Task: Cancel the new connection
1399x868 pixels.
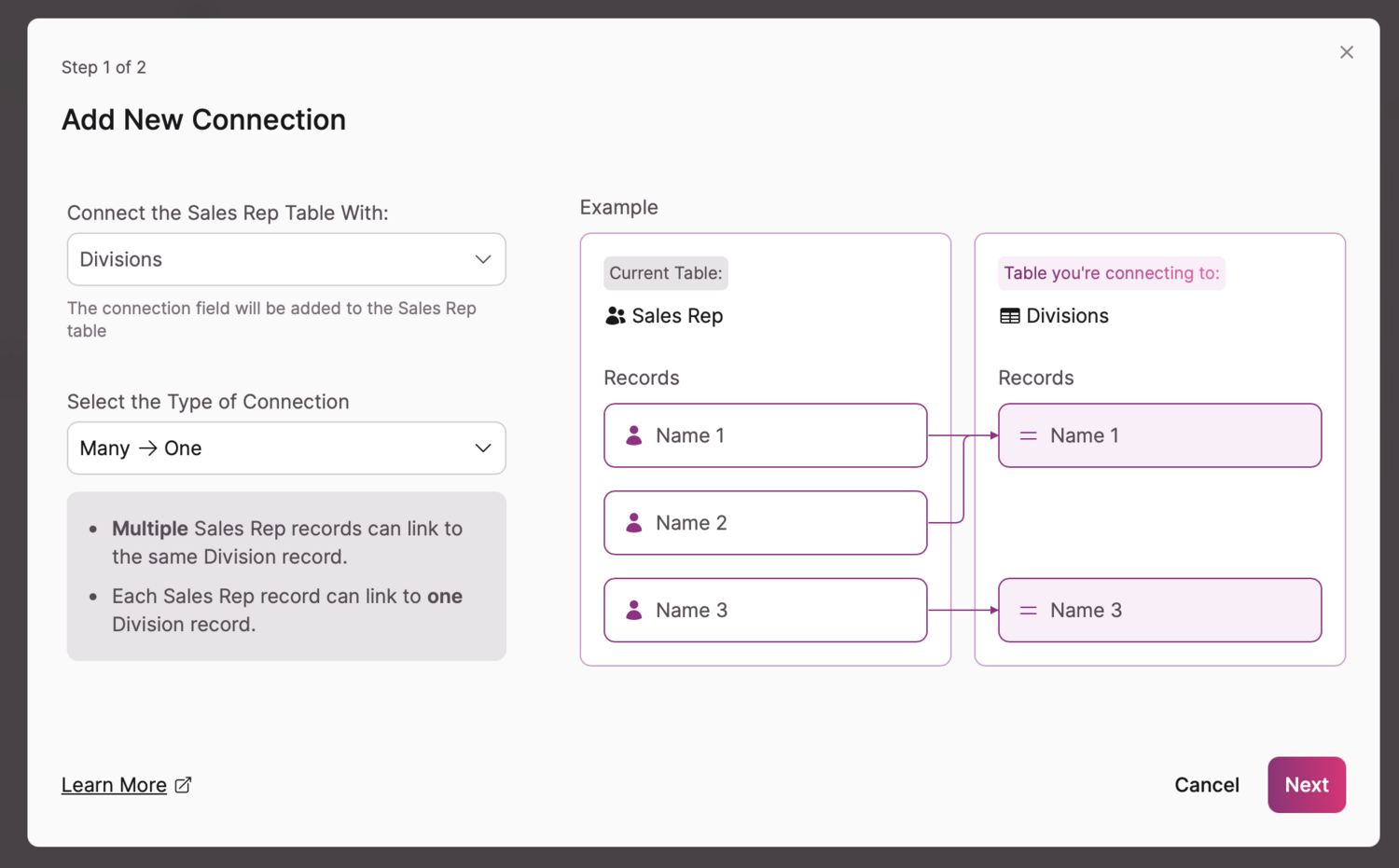Action: [1206, 785]
